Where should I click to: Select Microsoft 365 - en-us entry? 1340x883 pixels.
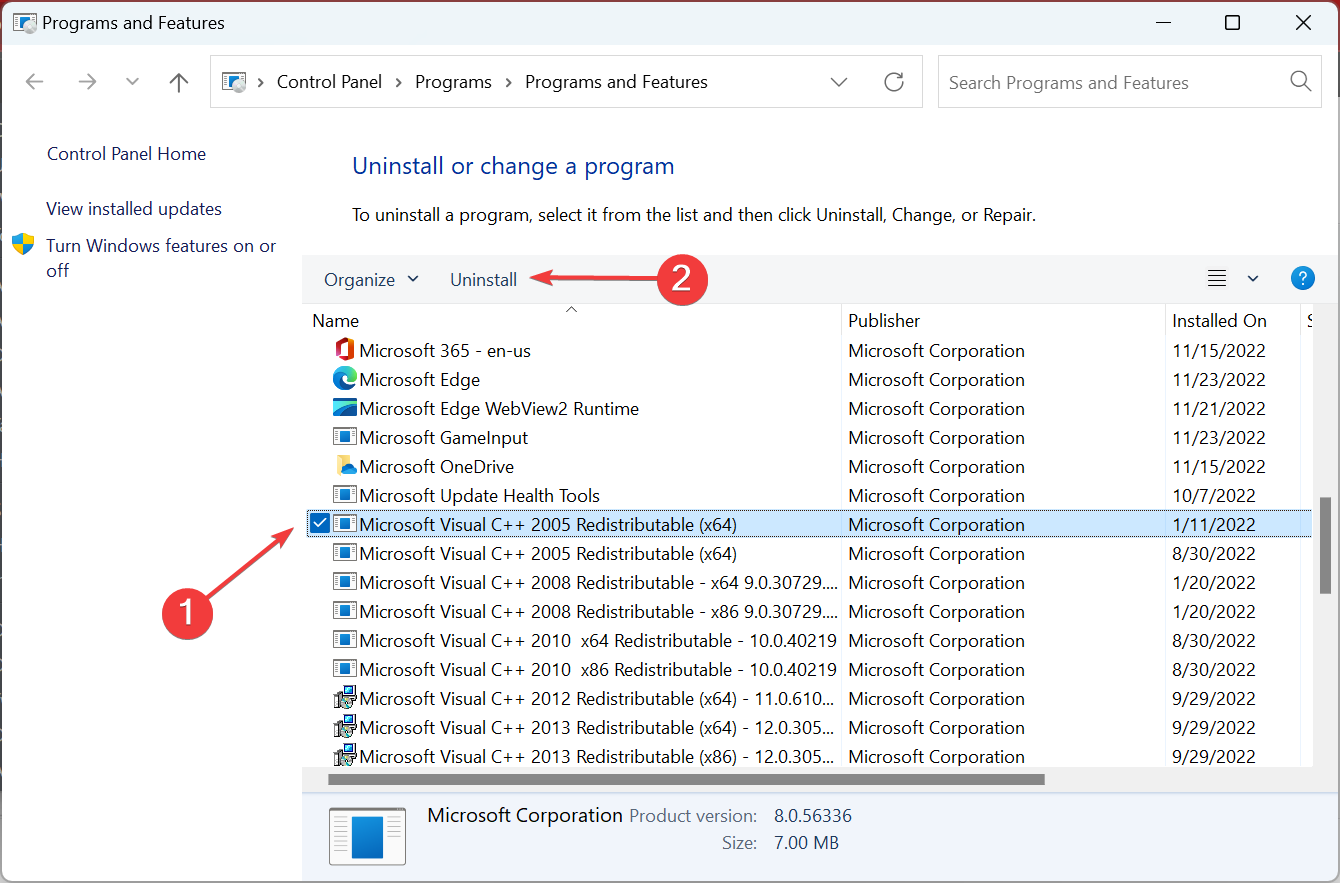445,351
